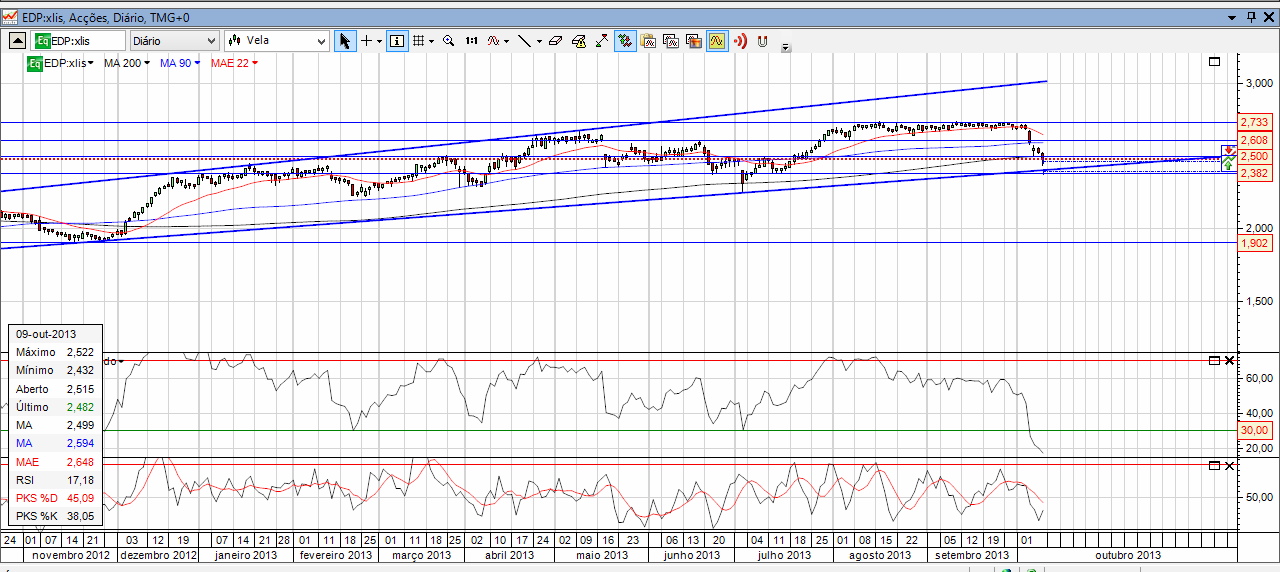
Task: Toggle the magnet snap icon
Action: tap(762, 41)
